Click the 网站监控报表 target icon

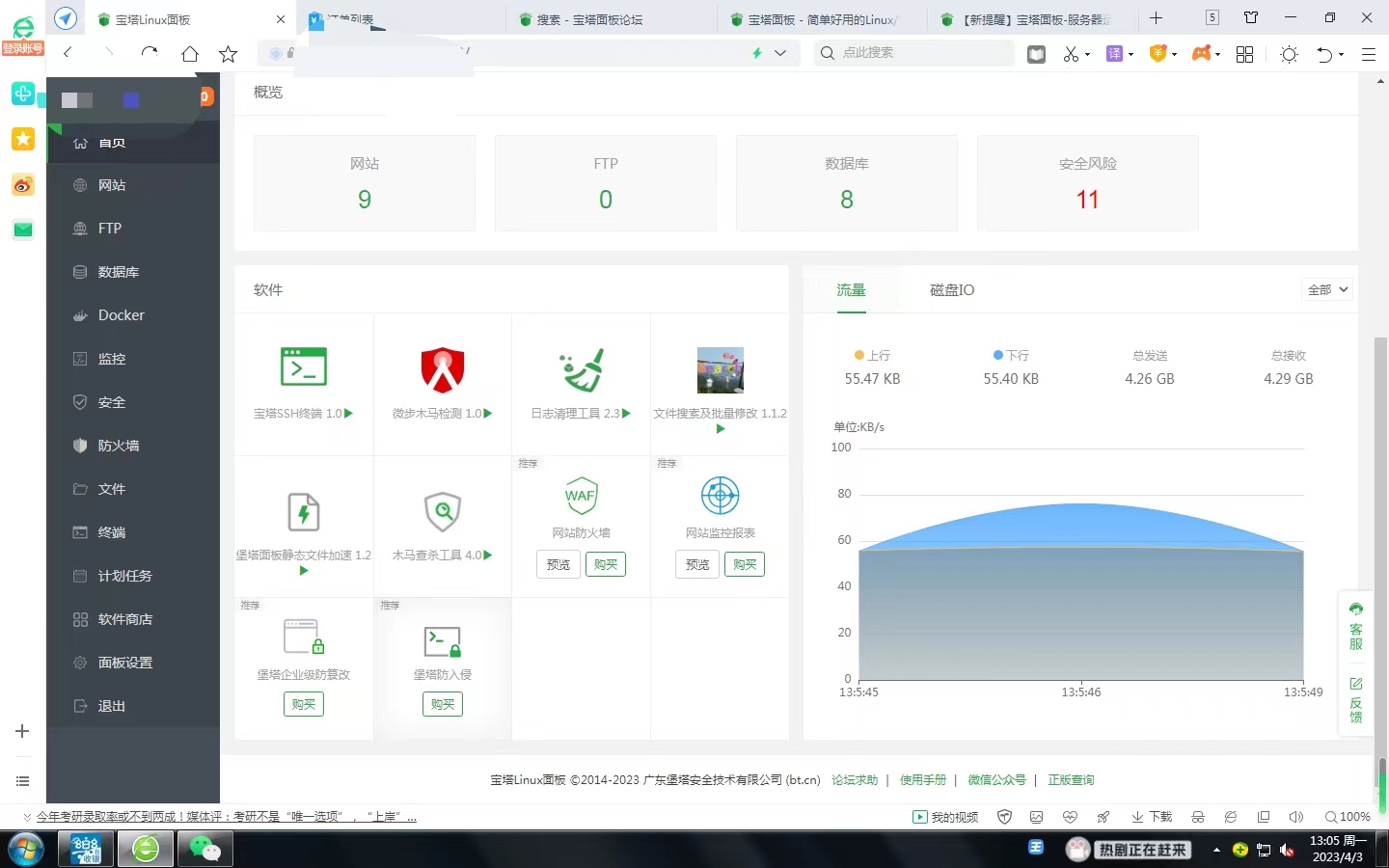(x=721, y=496)
